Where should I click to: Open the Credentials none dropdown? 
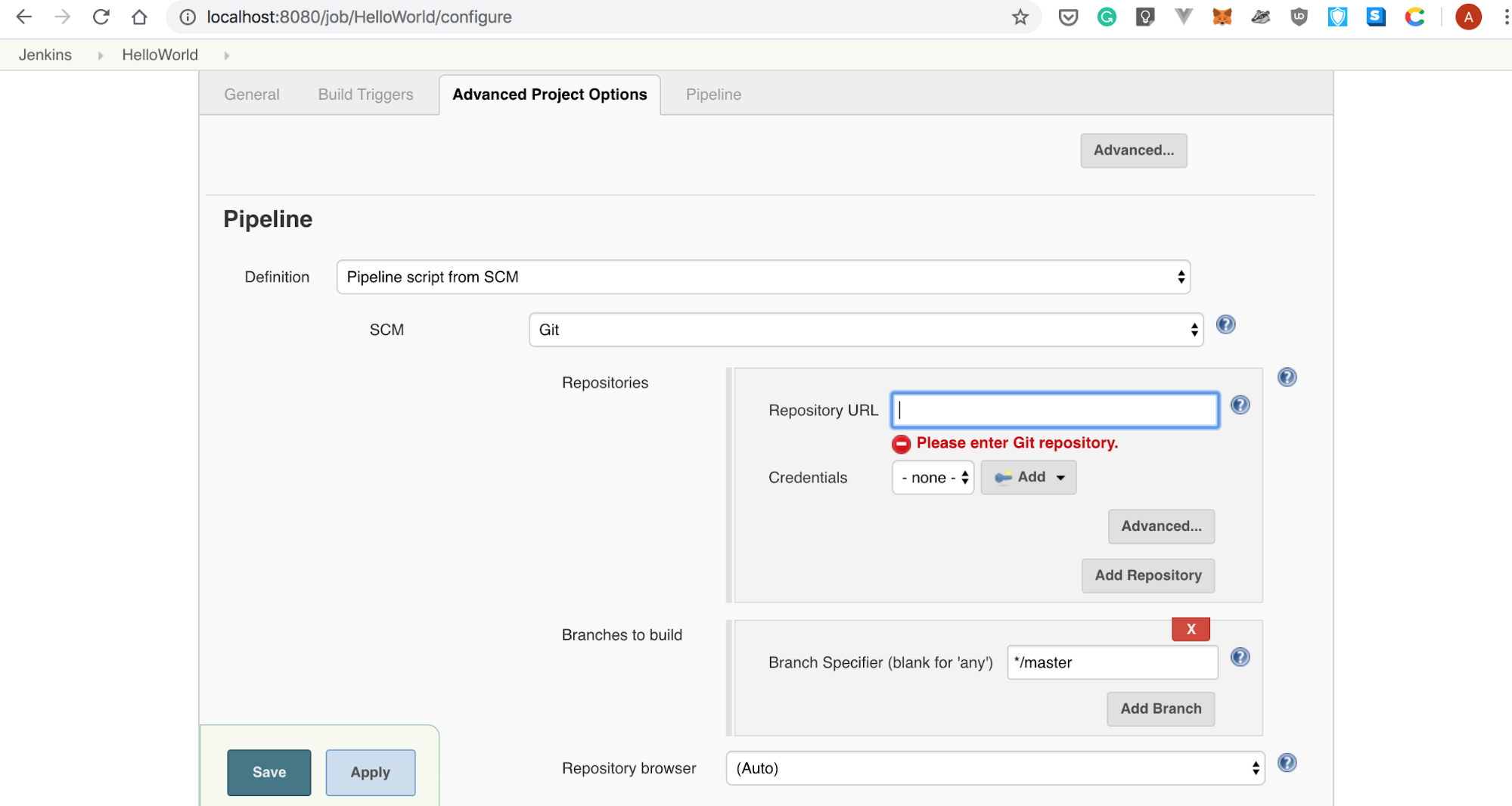click(x=933, y=477)
